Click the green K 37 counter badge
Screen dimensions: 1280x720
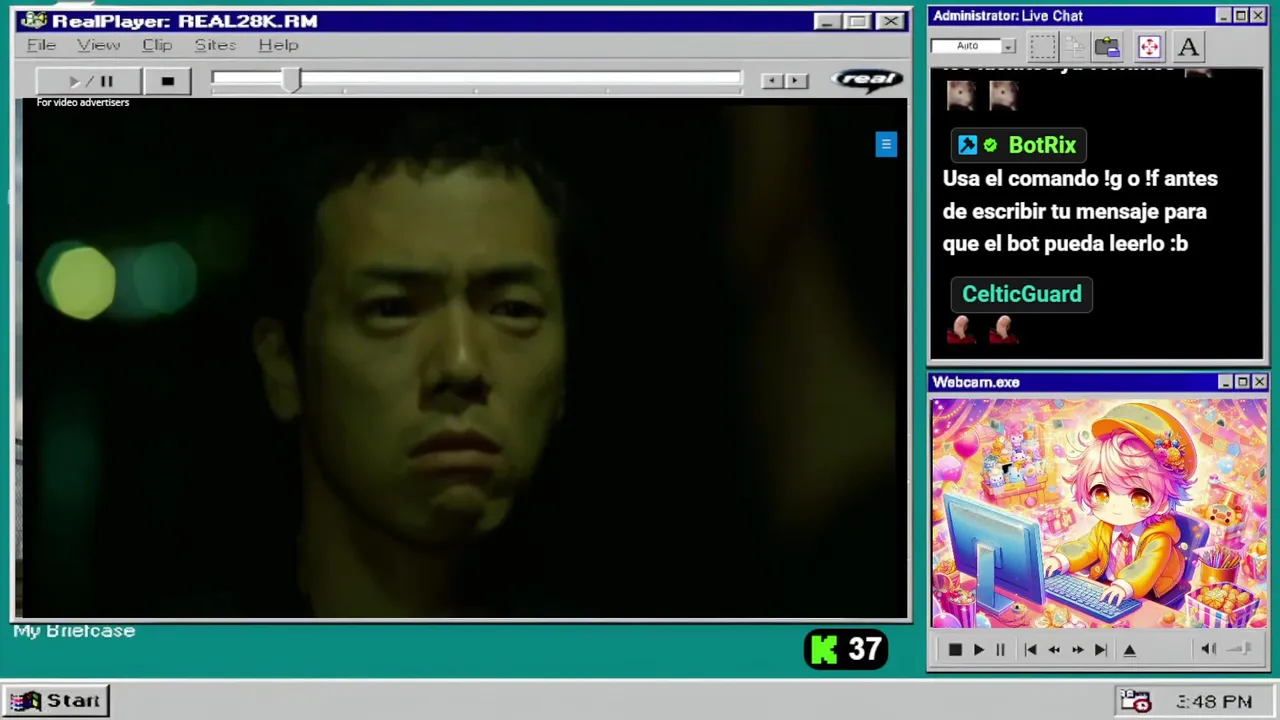(x=846, y=650)
